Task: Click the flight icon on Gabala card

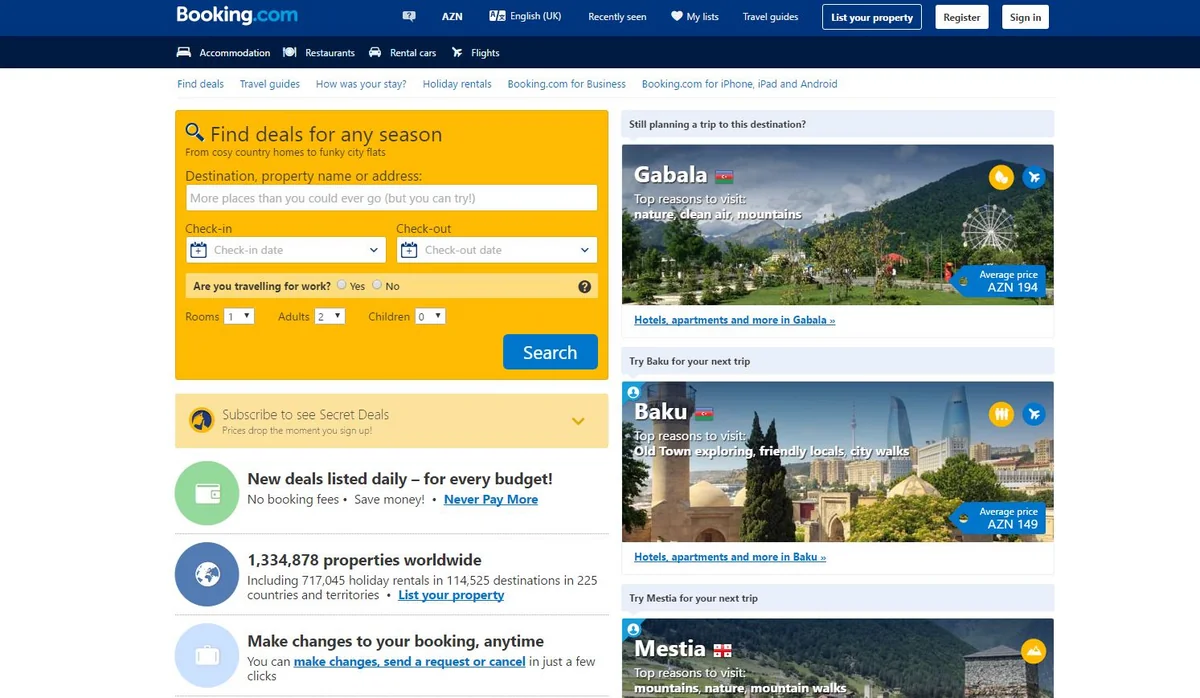Action: (1034, 177)
